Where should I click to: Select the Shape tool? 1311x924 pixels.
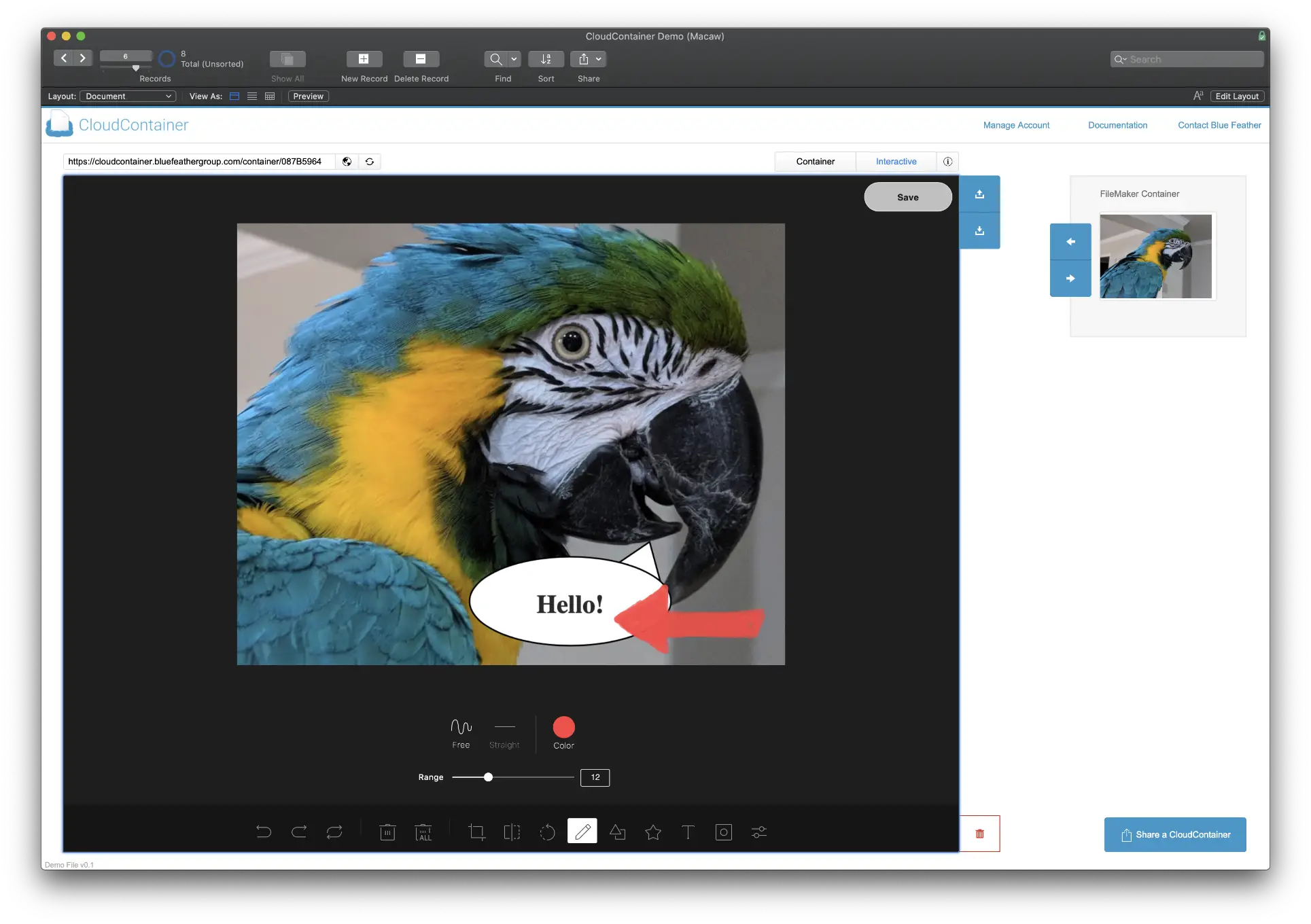pyautogui.click(x=618, y=832)
